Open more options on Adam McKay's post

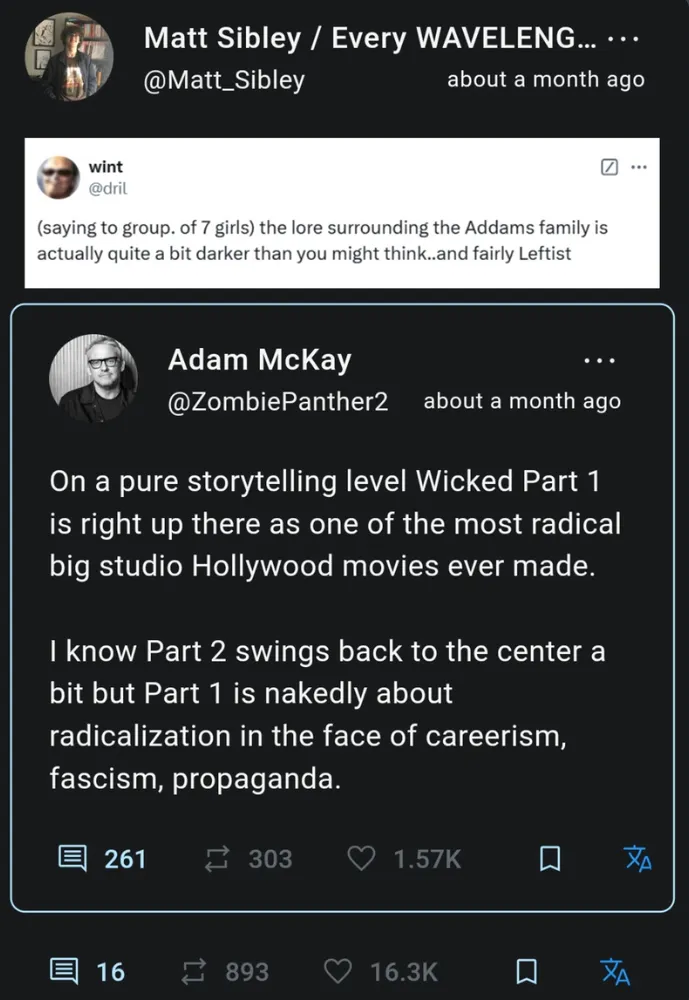599,360
